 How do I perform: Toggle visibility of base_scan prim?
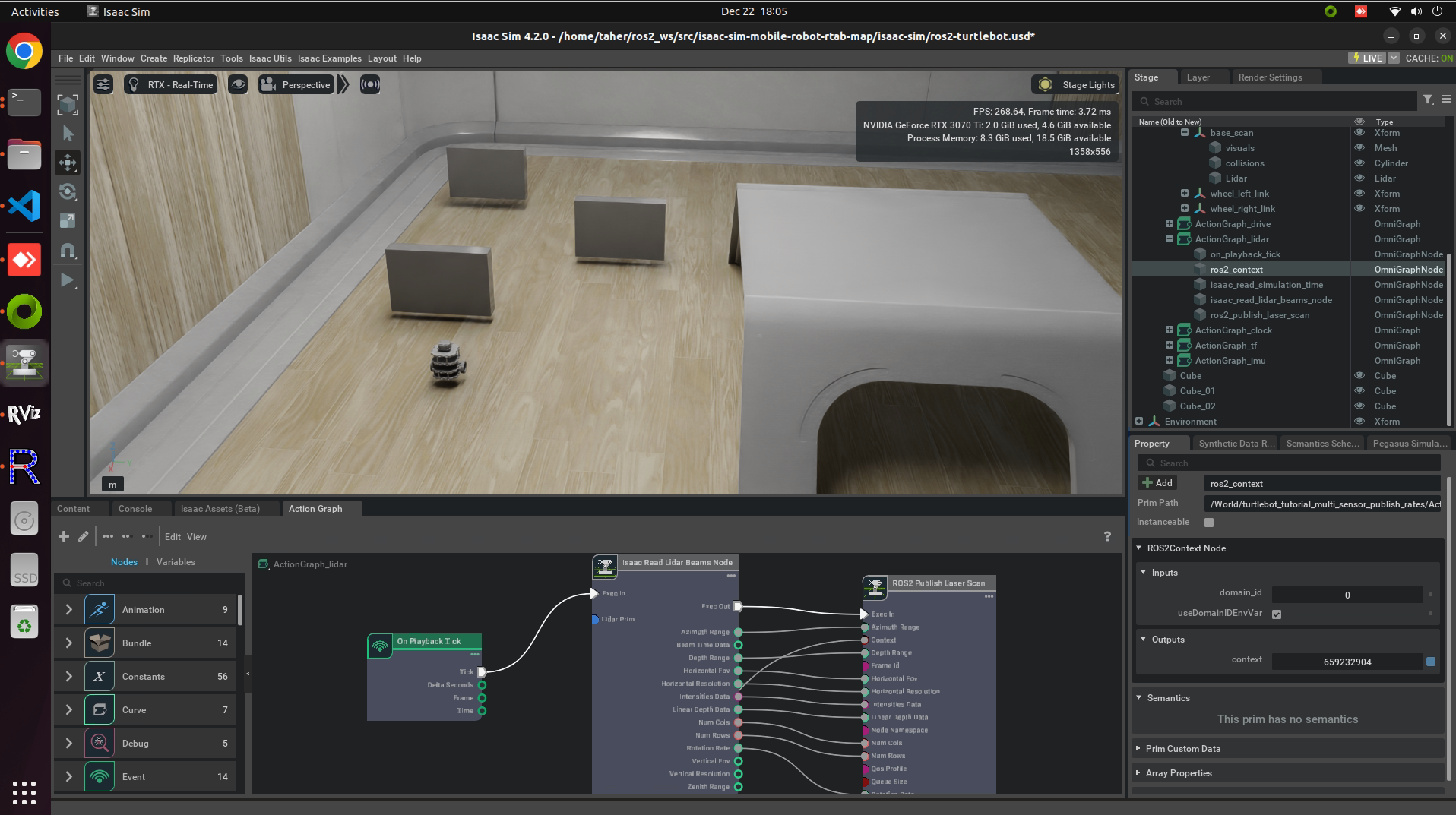1359,132
